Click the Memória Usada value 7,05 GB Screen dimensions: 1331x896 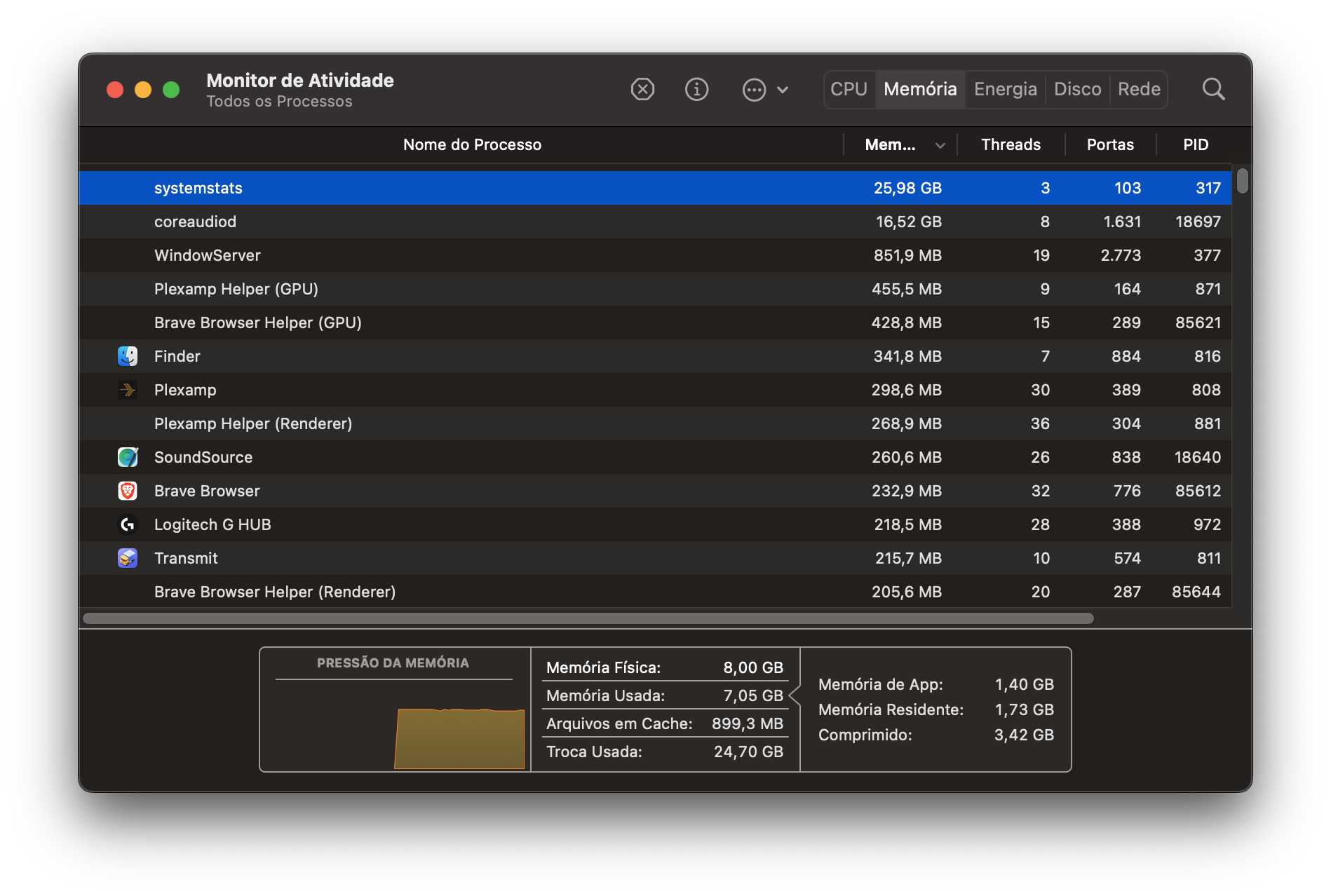click(x=753, y=695)
